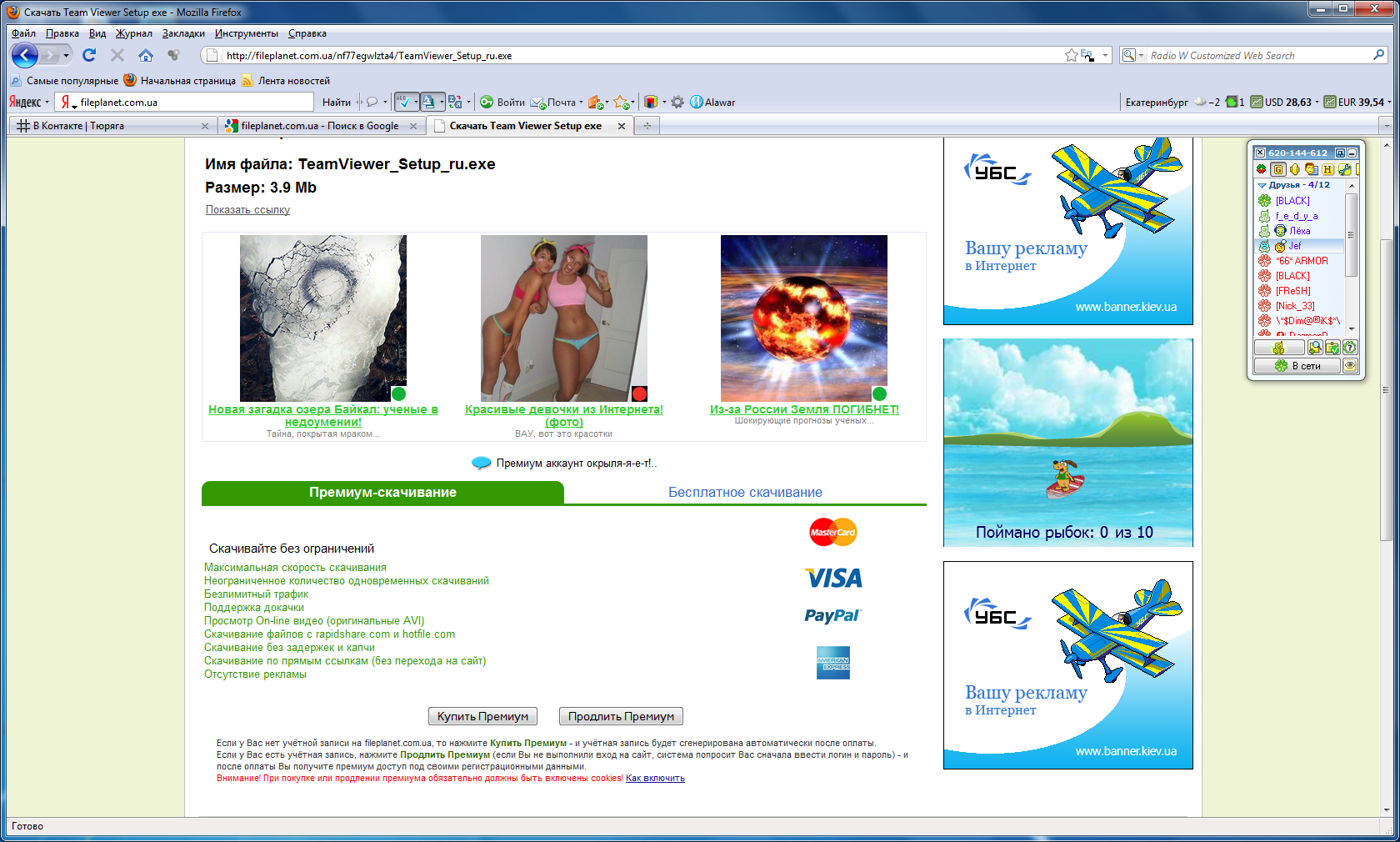The width and height of the screenshot is (1400, 842).
Task: Toggle Yandex bar text highlight button
Action: [429, 102]
